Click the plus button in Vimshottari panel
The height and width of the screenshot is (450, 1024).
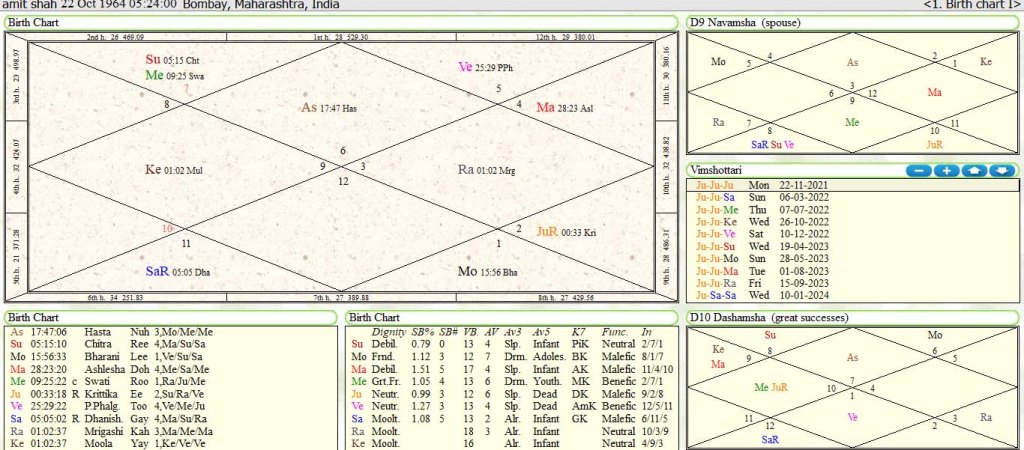tap(947, 171)
